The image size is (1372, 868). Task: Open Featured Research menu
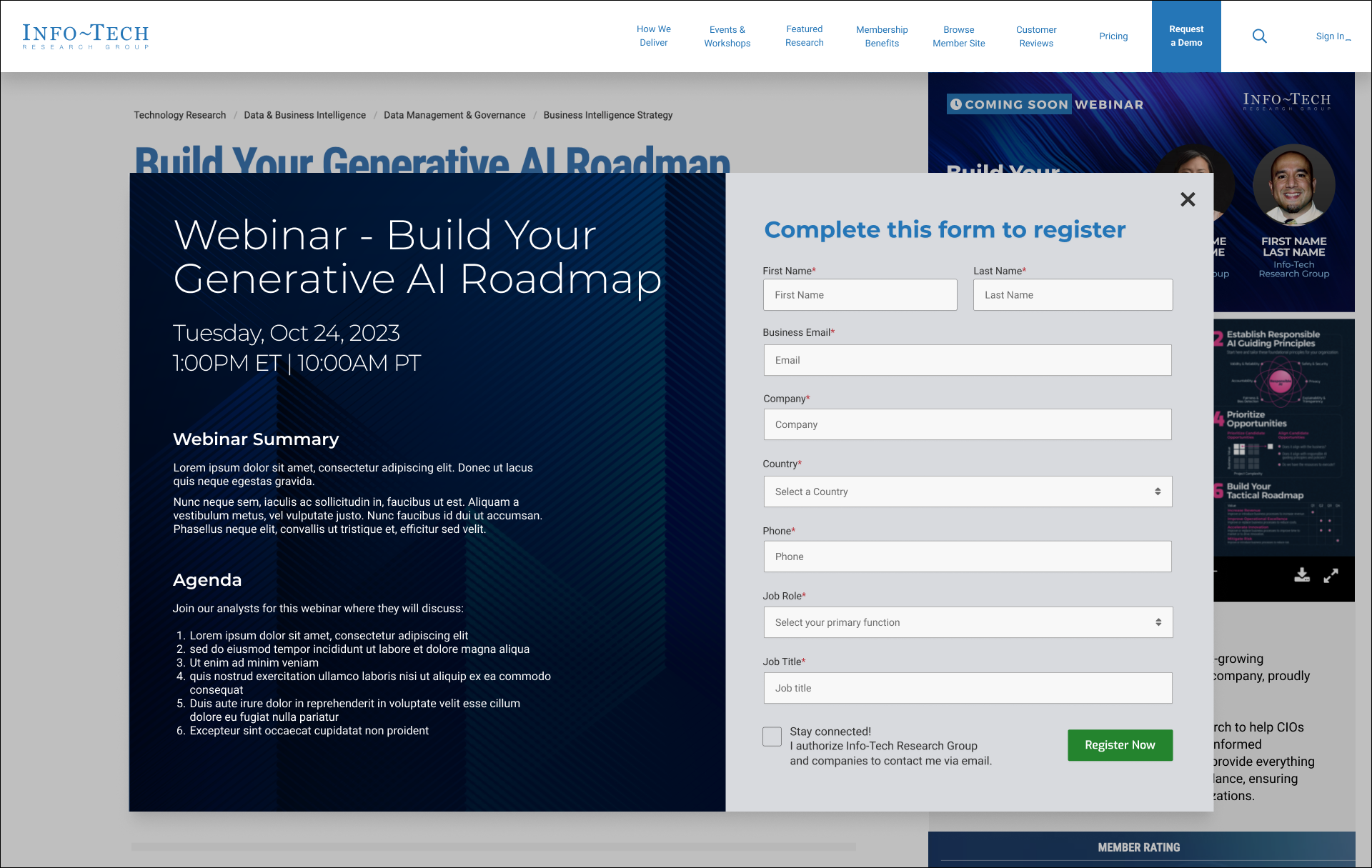[x=804, y=36]
